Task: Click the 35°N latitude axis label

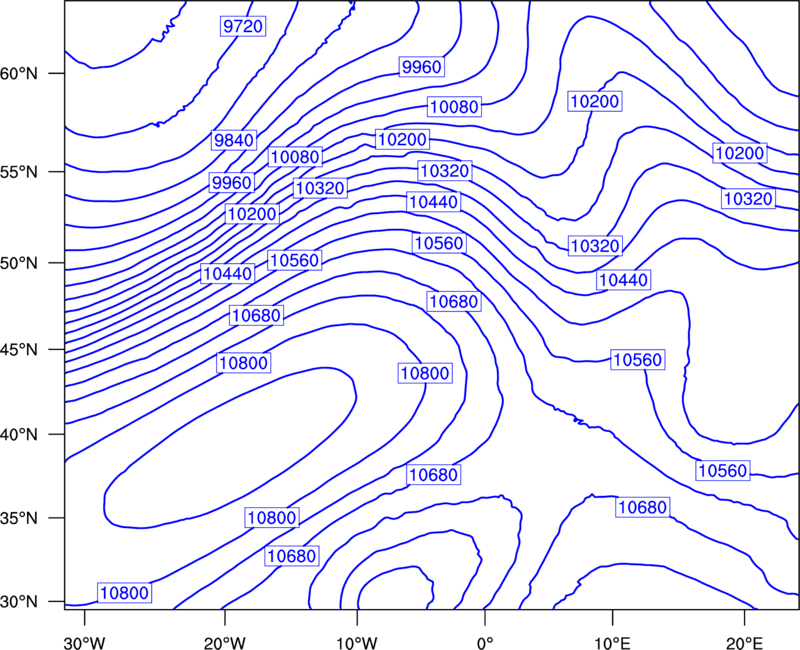Action: point(19,518)
